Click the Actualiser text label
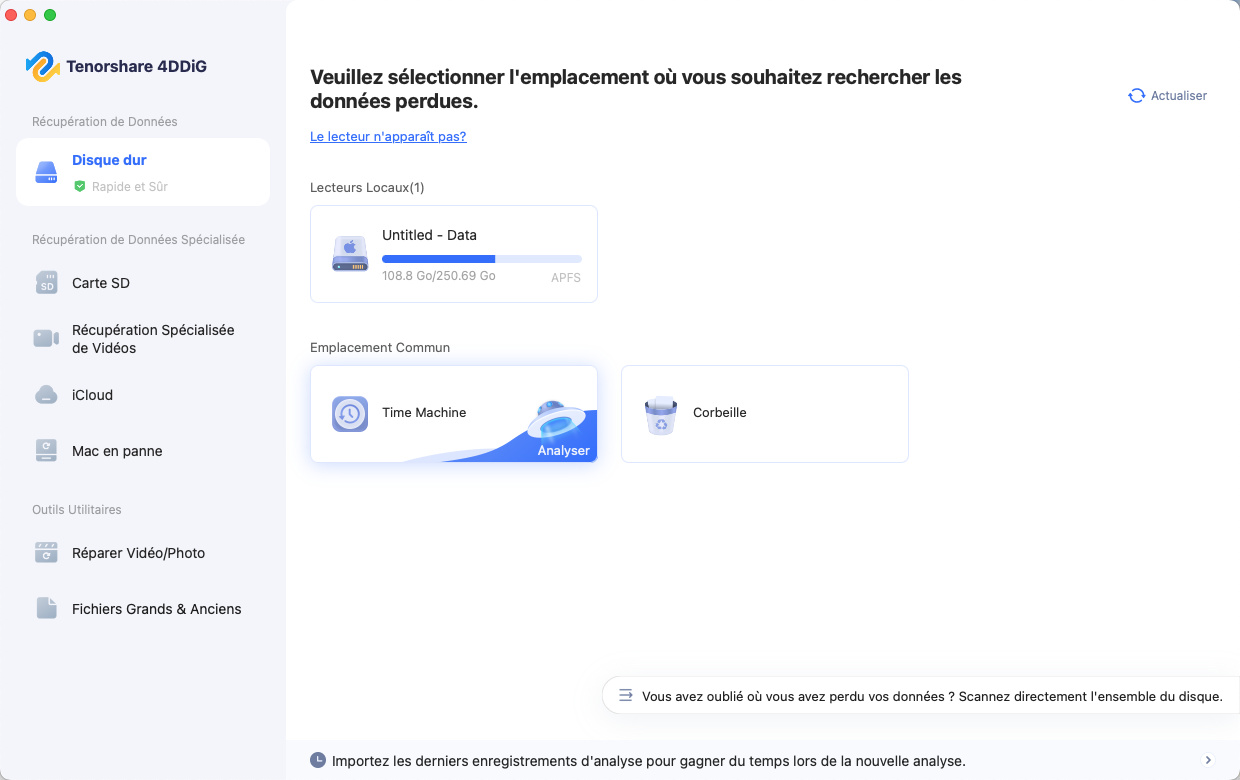The height and width of the screenshot is (780, 1240). click(x=1179, y=96)
